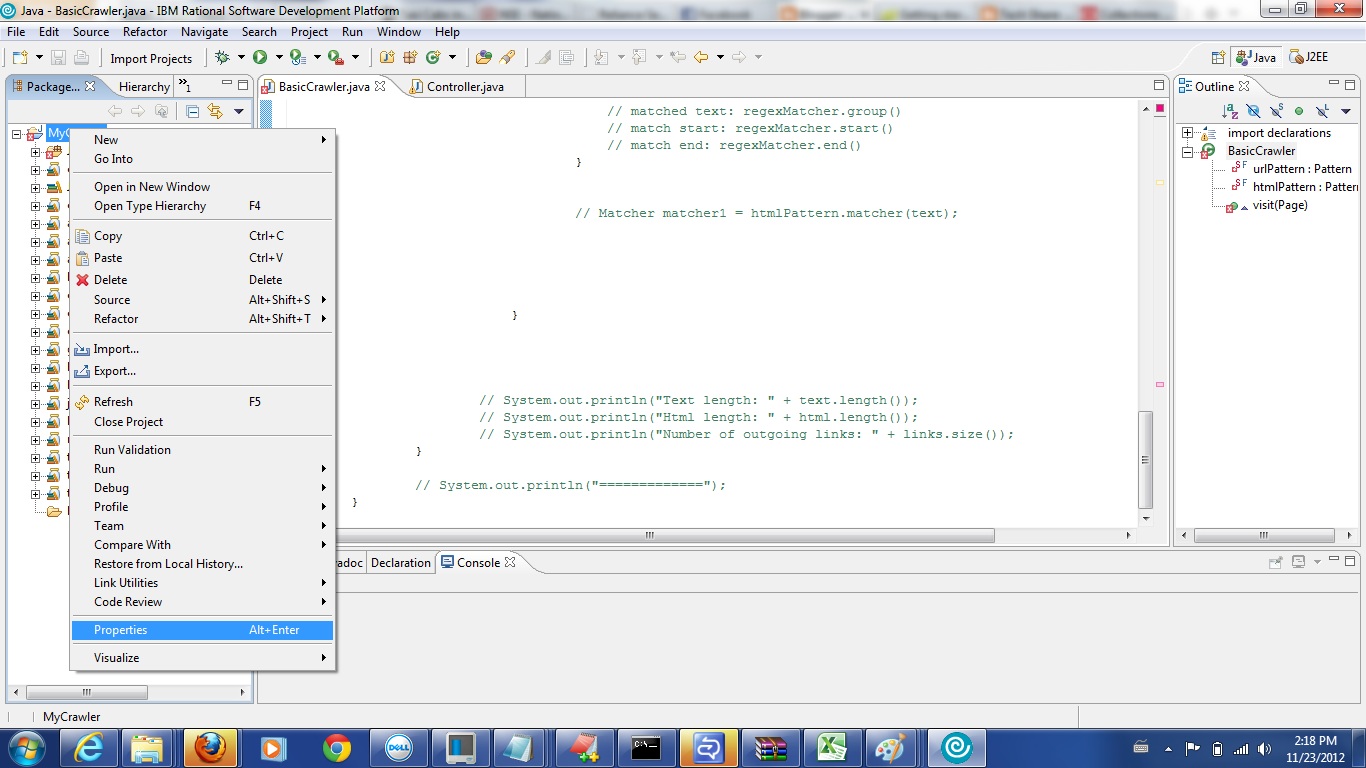Open Firefox from the taskbar
The width and height of the screenshot is (1366, 768).
point(209,747)
